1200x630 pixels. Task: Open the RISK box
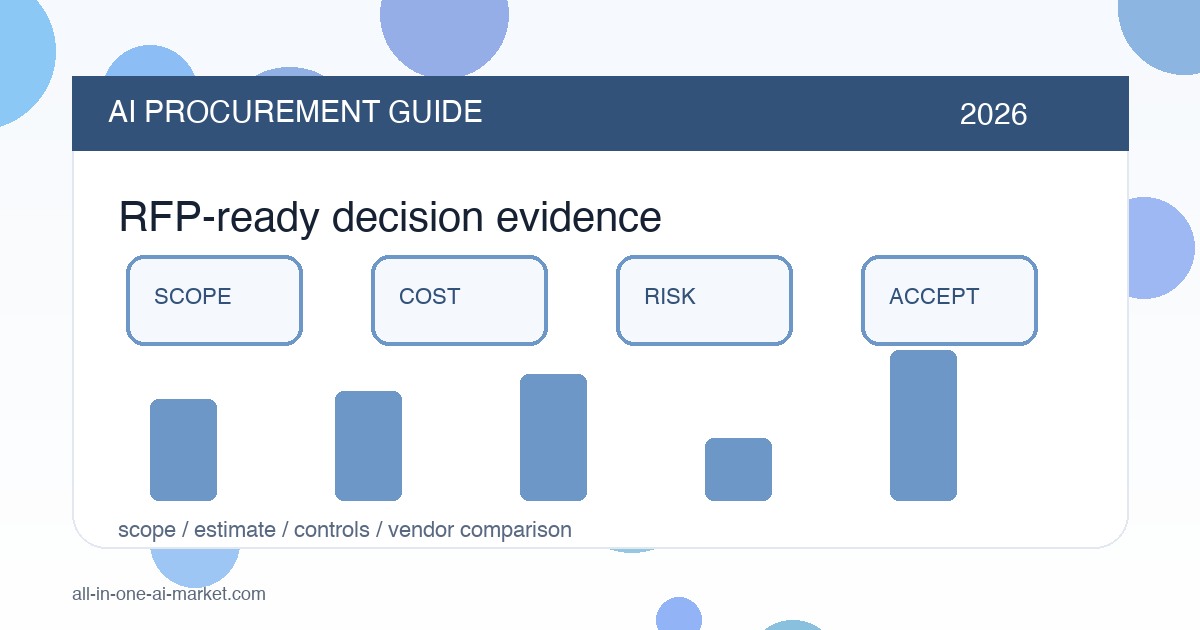pyautogui.click(x=704, y=300)
